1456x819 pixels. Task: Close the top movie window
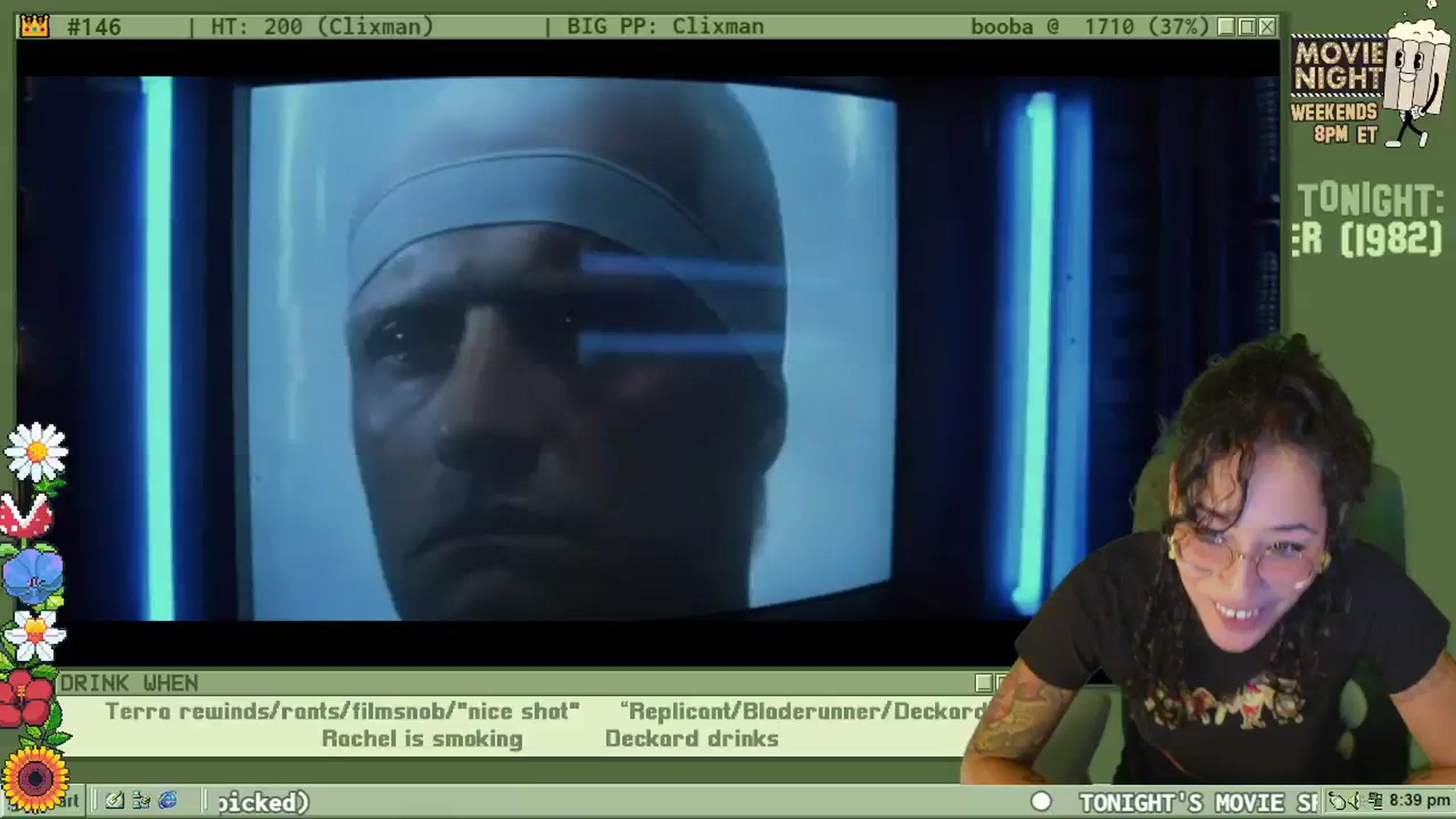pyautogui.click(x=1267, y=27)
